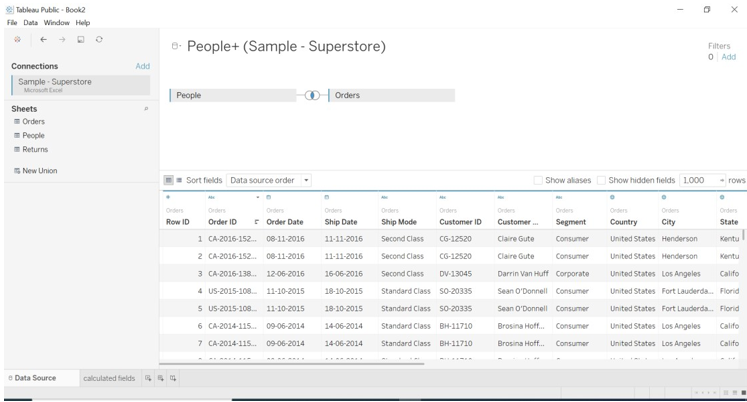The image size is (747, 402).
Task: Click the Orders sheet table icon
Action: pos(17,121)
